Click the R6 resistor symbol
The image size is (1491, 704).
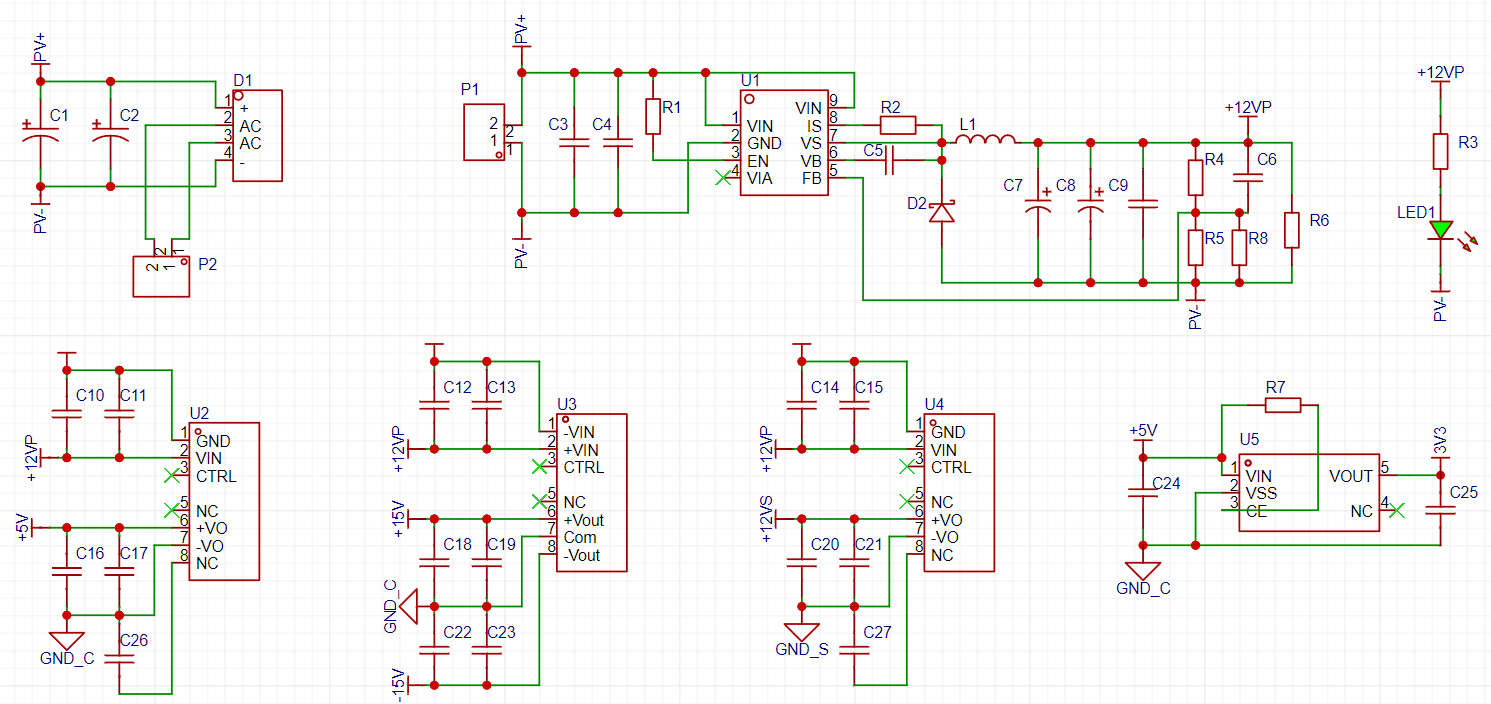coord(1292,230)
